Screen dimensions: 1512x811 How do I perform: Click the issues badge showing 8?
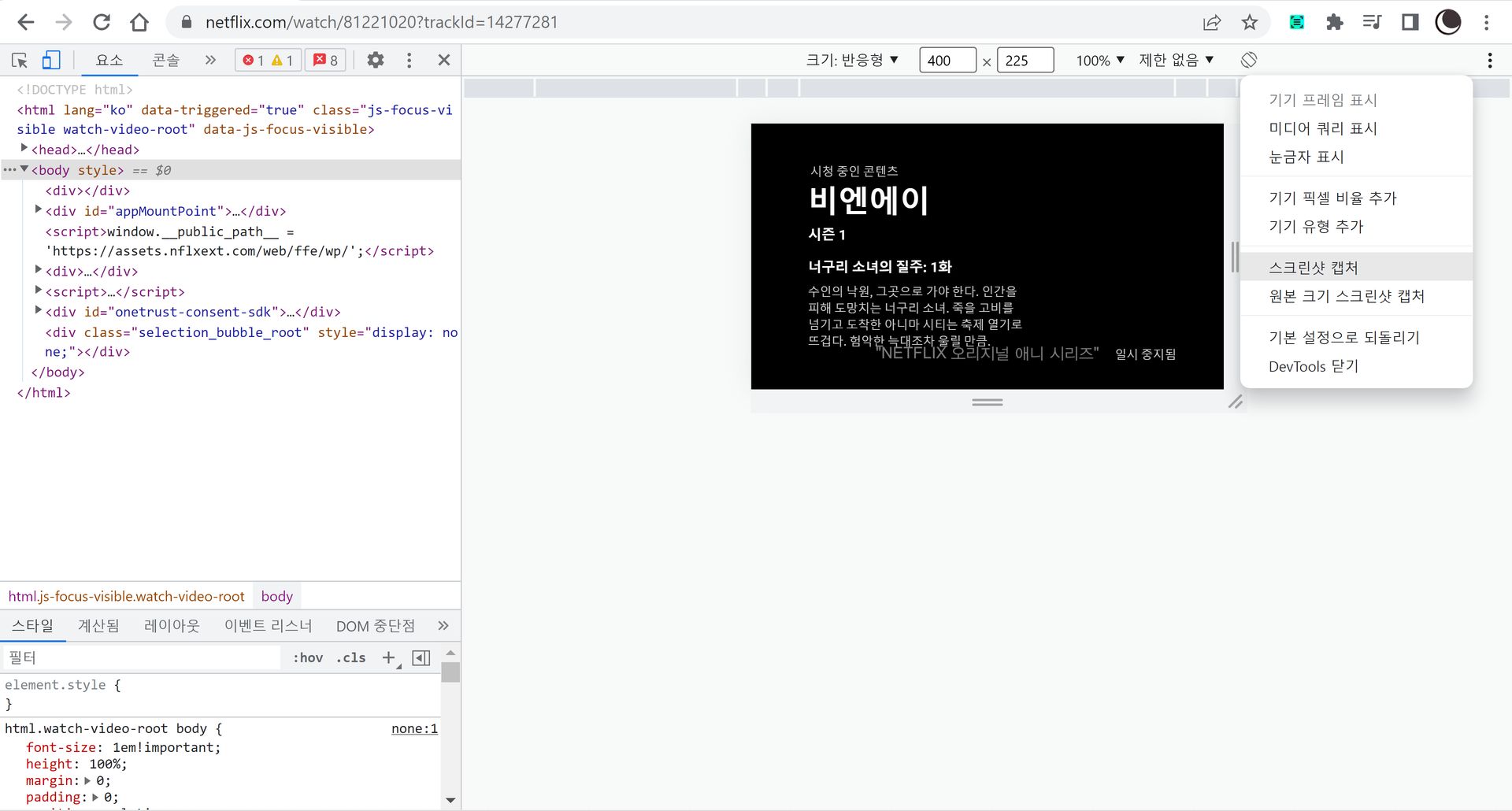point(326,60)
